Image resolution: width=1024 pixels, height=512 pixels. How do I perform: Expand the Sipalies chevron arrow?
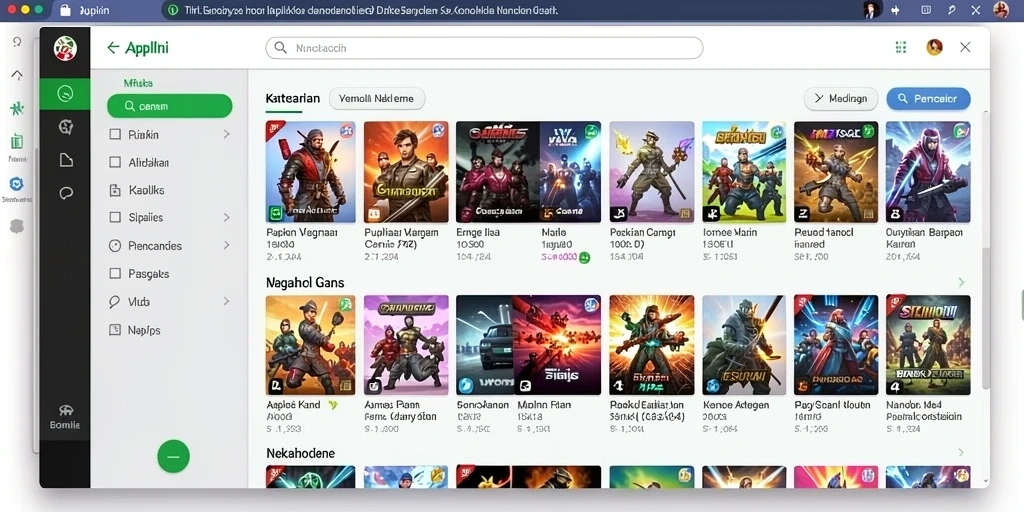[227, 217]
